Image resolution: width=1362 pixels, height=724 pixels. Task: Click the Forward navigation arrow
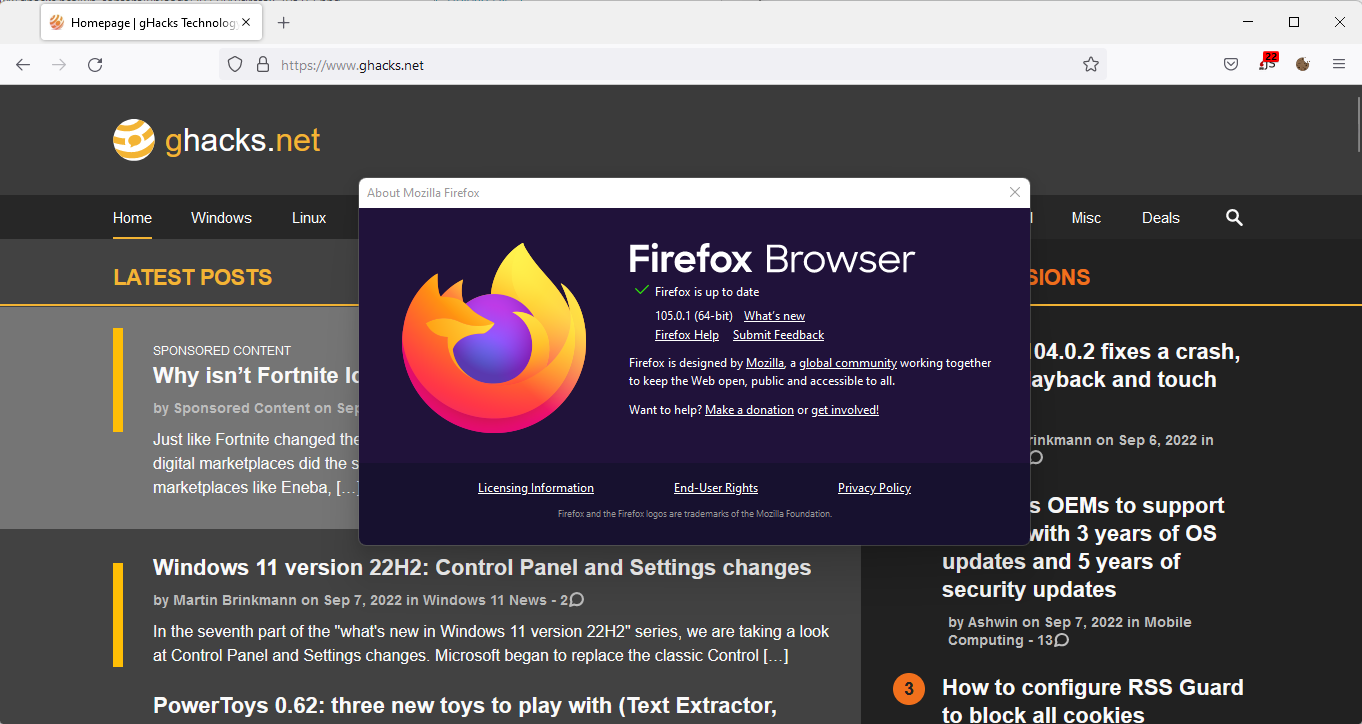point(59,65)
